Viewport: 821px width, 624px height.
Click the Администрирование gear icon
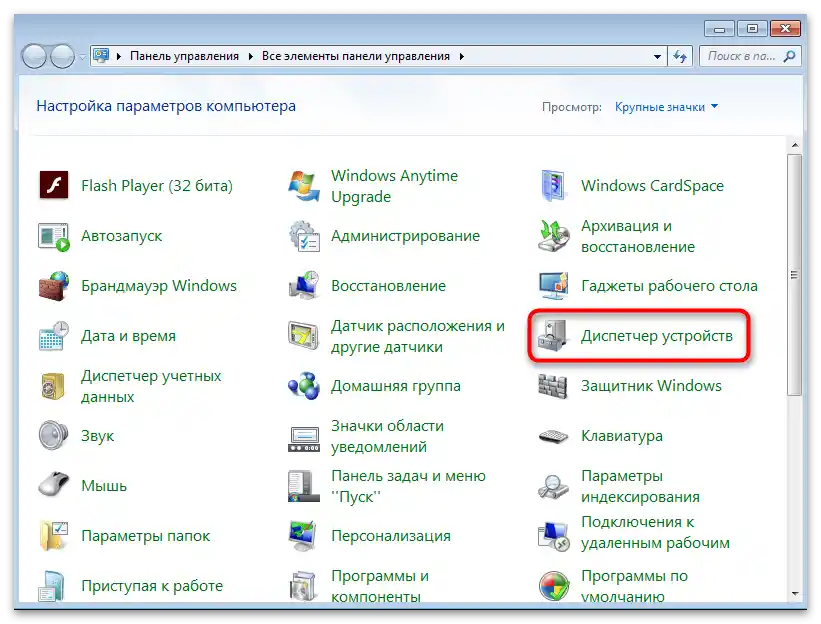[304, 236]
